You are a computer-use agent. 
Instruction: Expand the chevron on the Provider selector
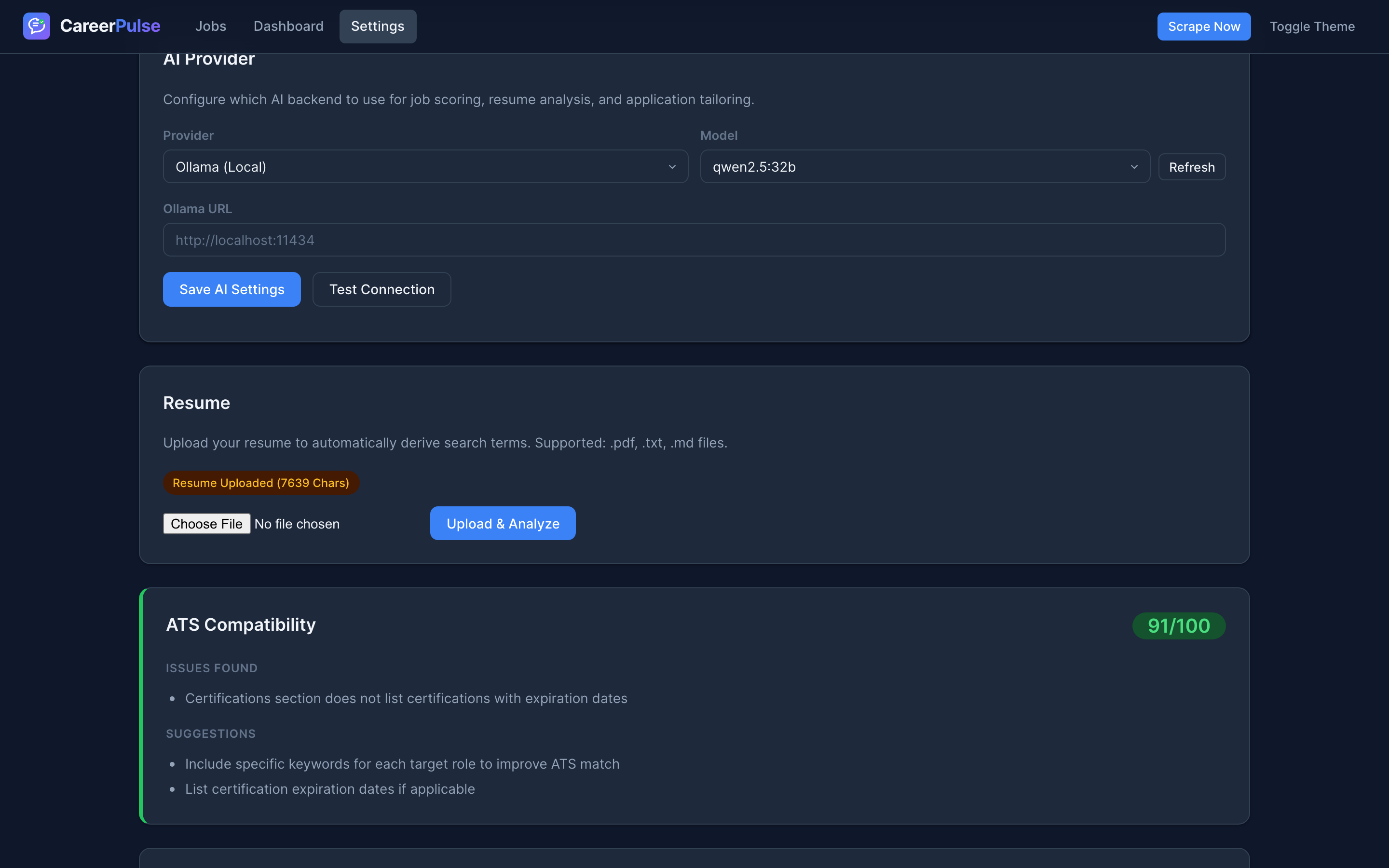[672, 167]
